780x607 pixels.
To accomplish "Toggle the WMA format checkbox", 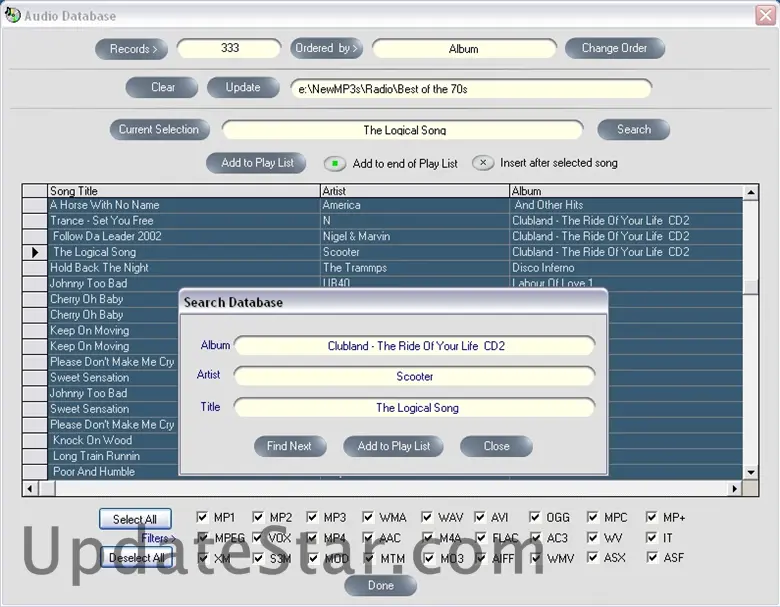I will coord(368,517).
